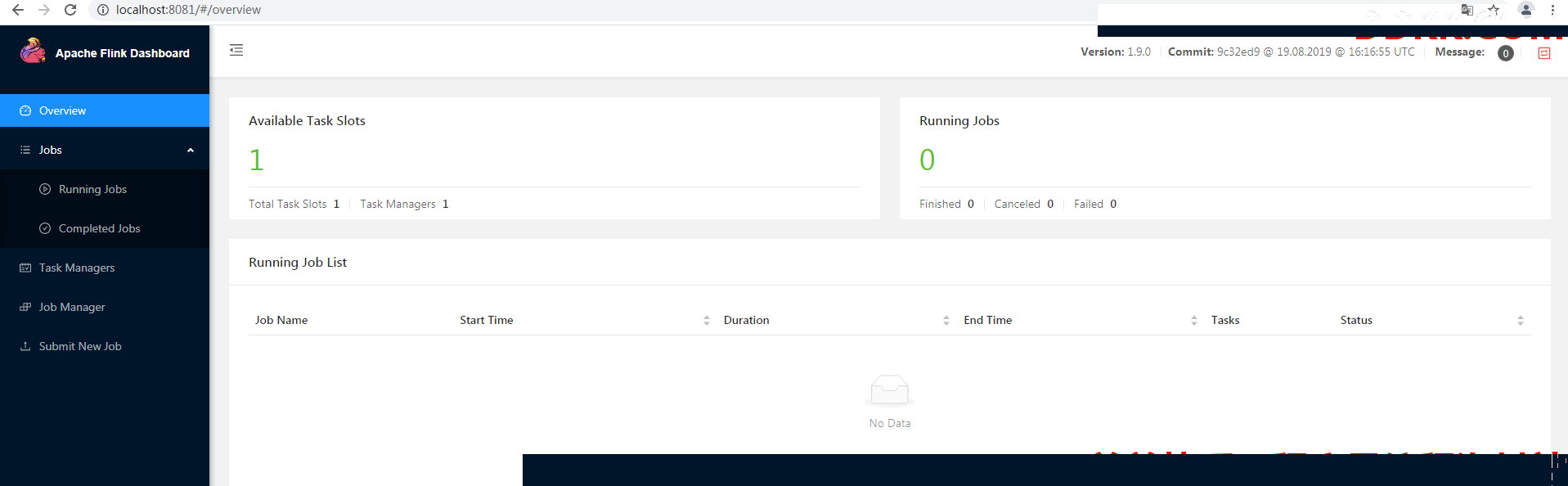The width and height of the screenshot is (1568, 486).
Task: Open the browser profile avatar
Action: 1526,10
